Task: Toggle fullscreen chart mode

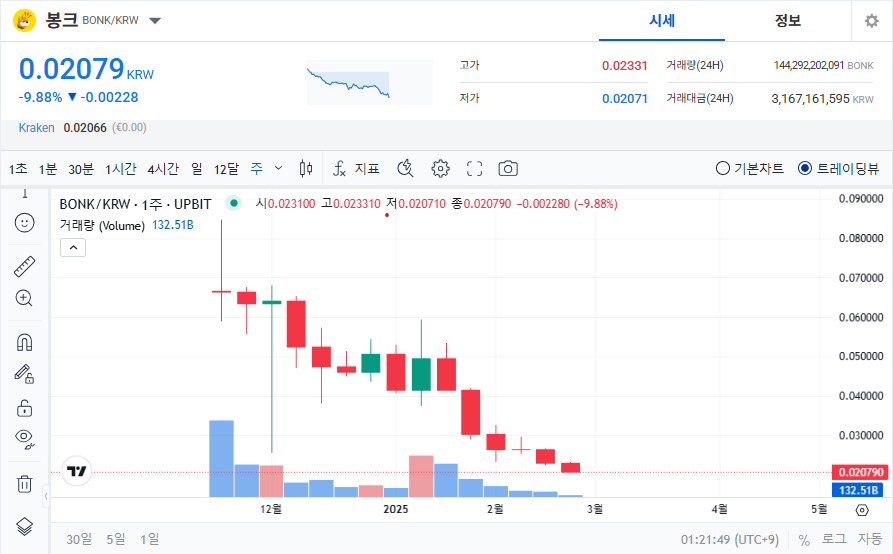Action: pyautogui.click(x=474, y=169)
